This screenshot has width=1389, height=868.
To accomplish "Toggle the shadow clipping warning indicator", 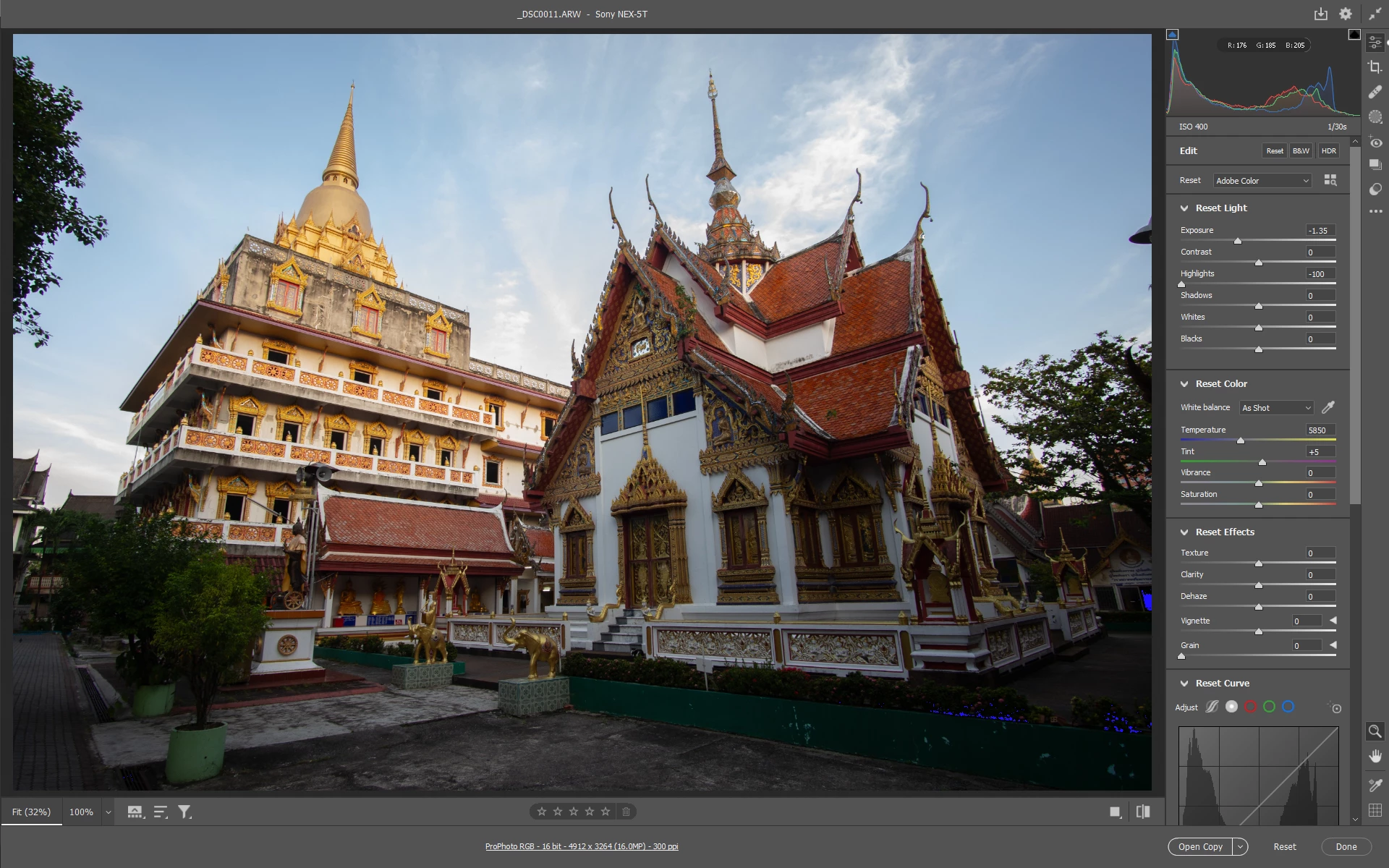I will [x=1173, y=35].
